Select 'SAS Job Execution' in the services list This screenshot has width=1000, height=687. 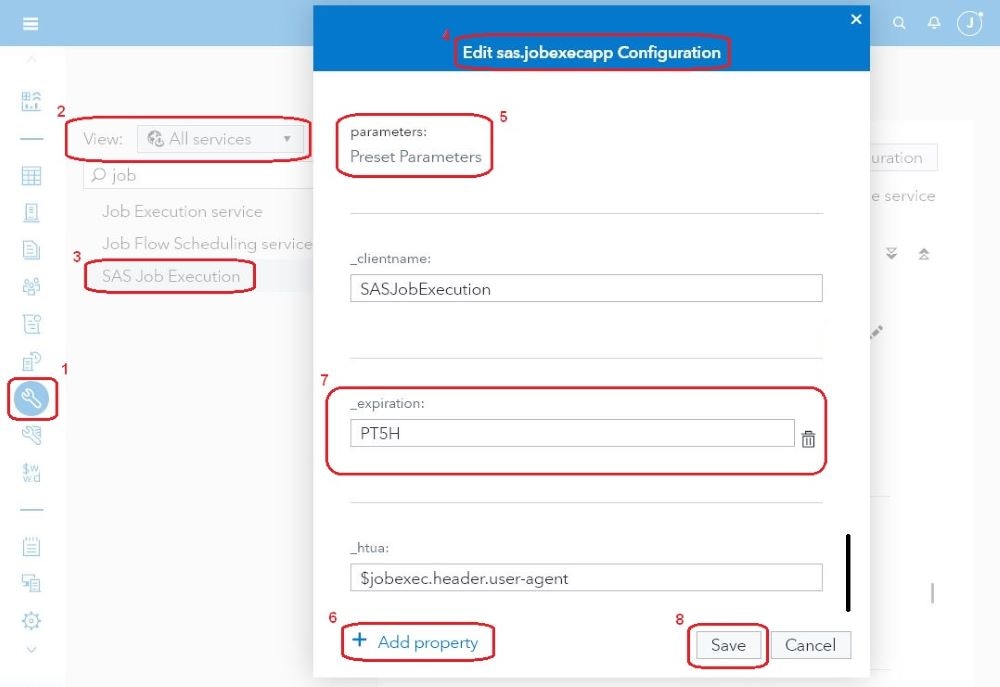coord(170,276)
